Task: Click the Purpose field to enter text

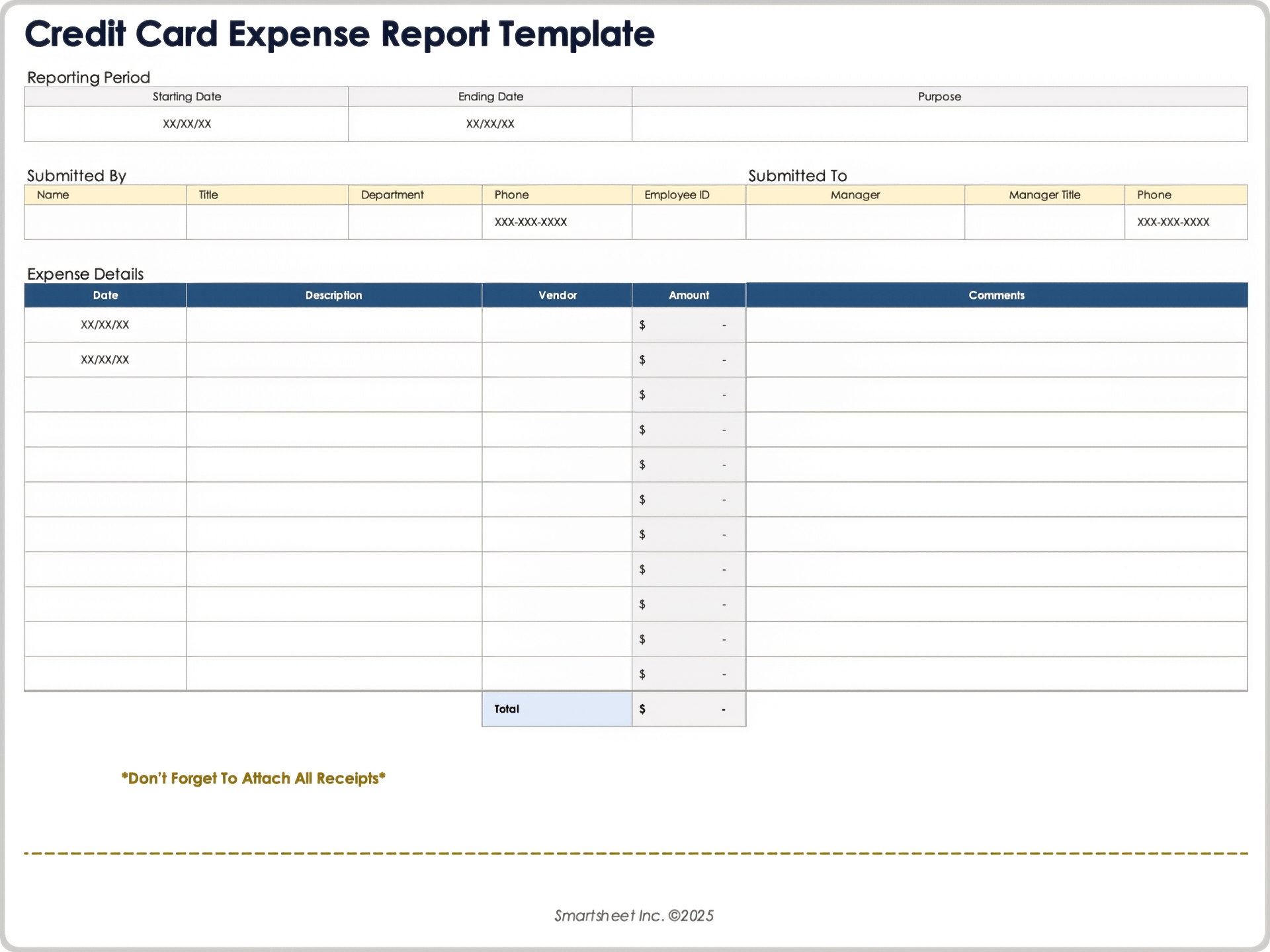Action: 939,123
